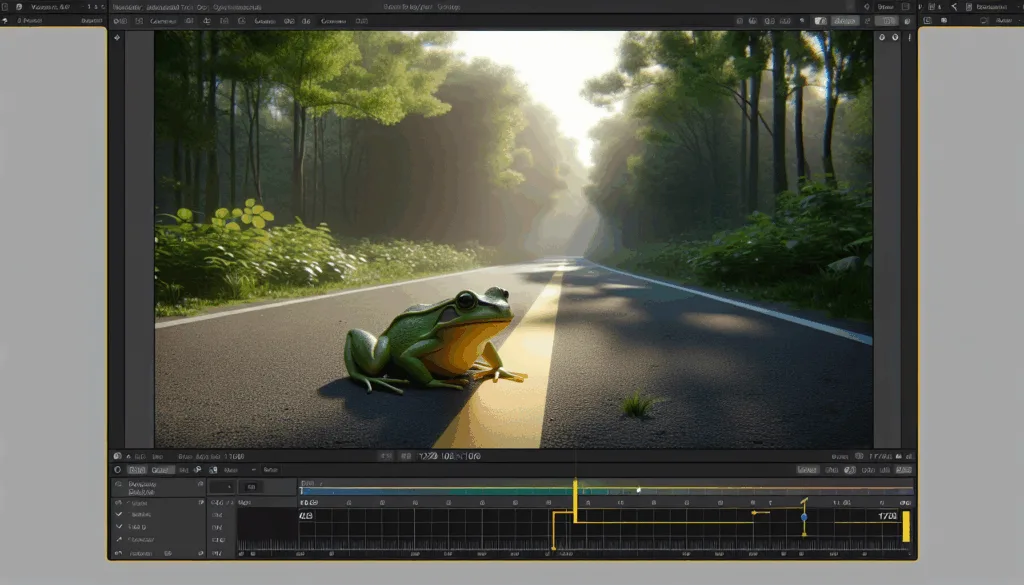Click the left of two circle icons at viewport top-right
This screenshot has width=1024, height=585.
pos(882,38)
